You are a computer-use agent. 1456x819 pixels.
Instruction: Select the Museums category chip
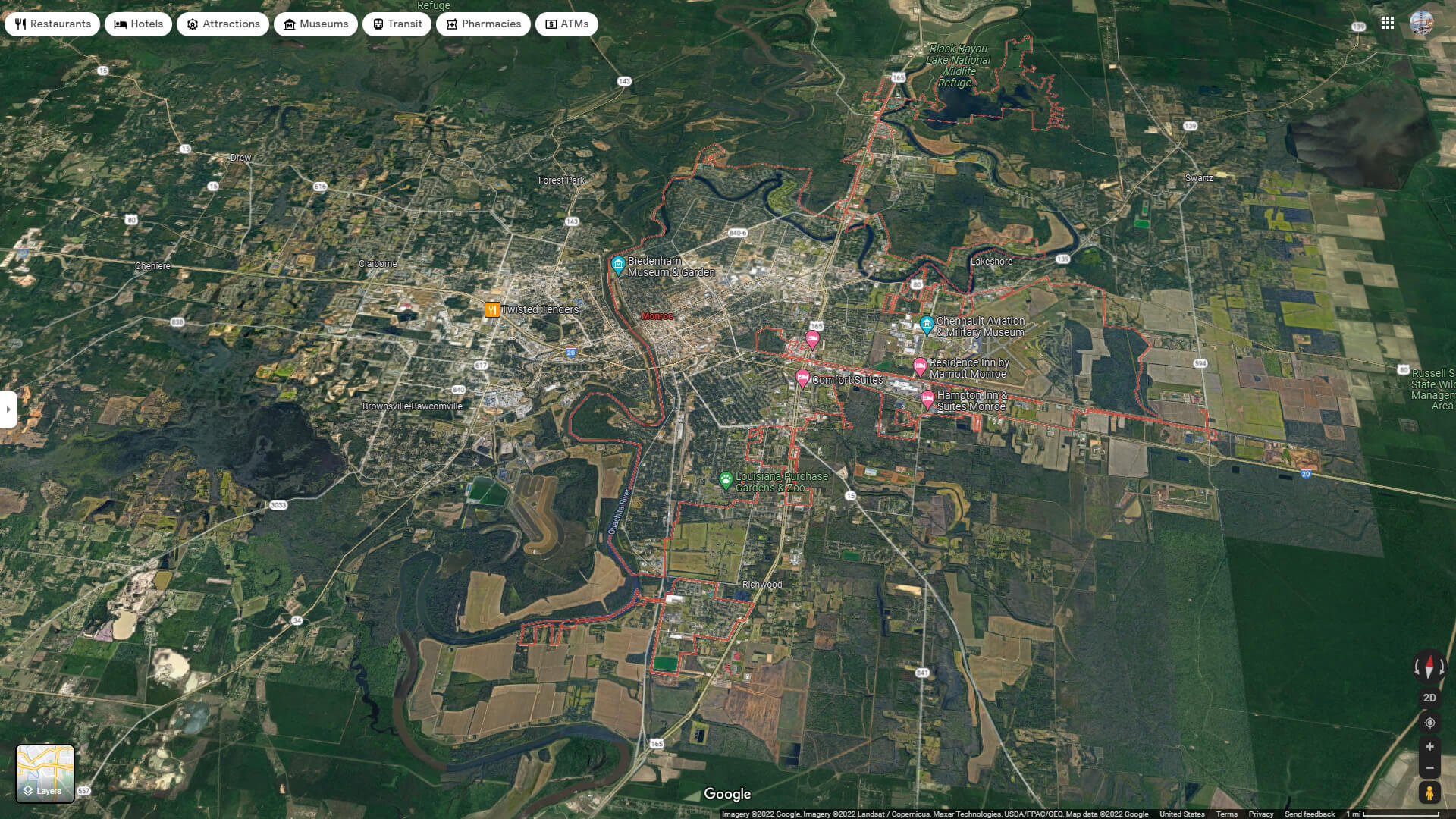(315, 24)
